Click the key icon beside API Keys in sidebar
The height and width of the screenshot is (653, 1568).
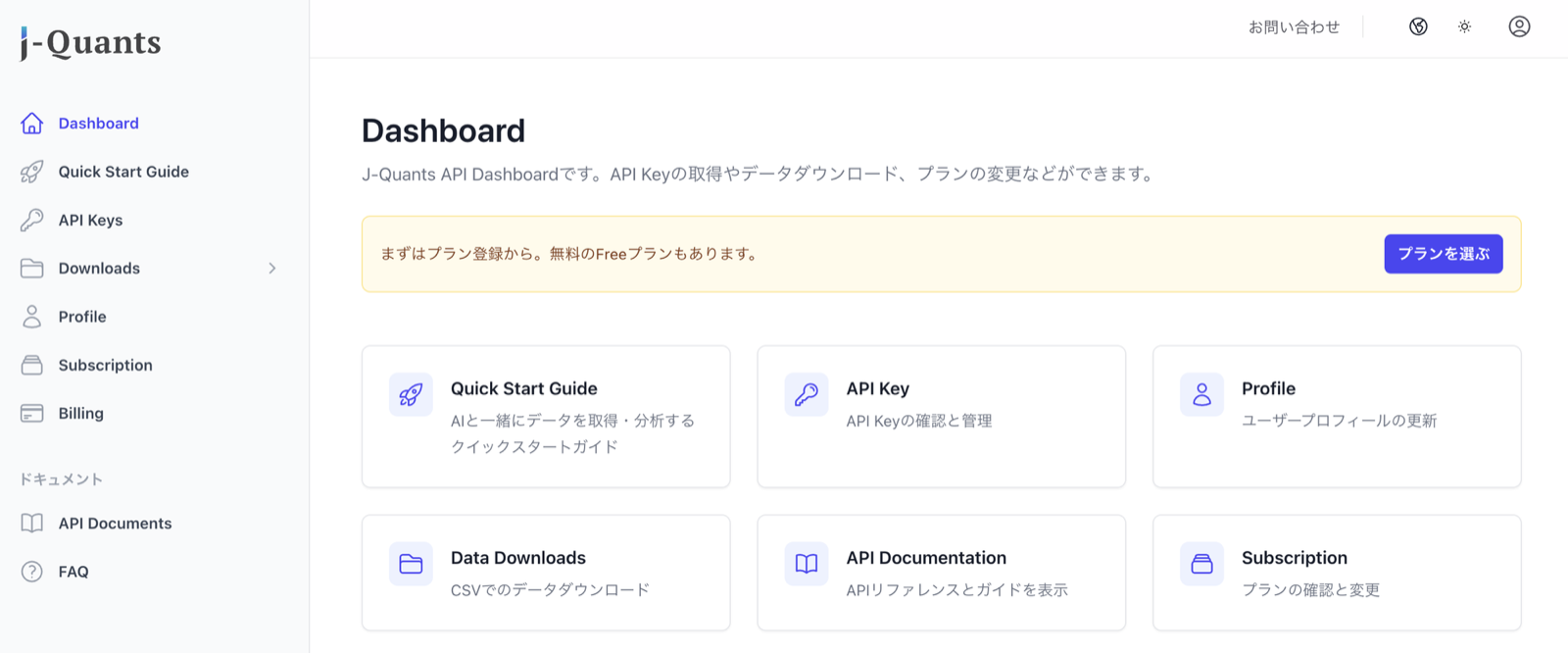pyautogui.click(x=31, y=220)
